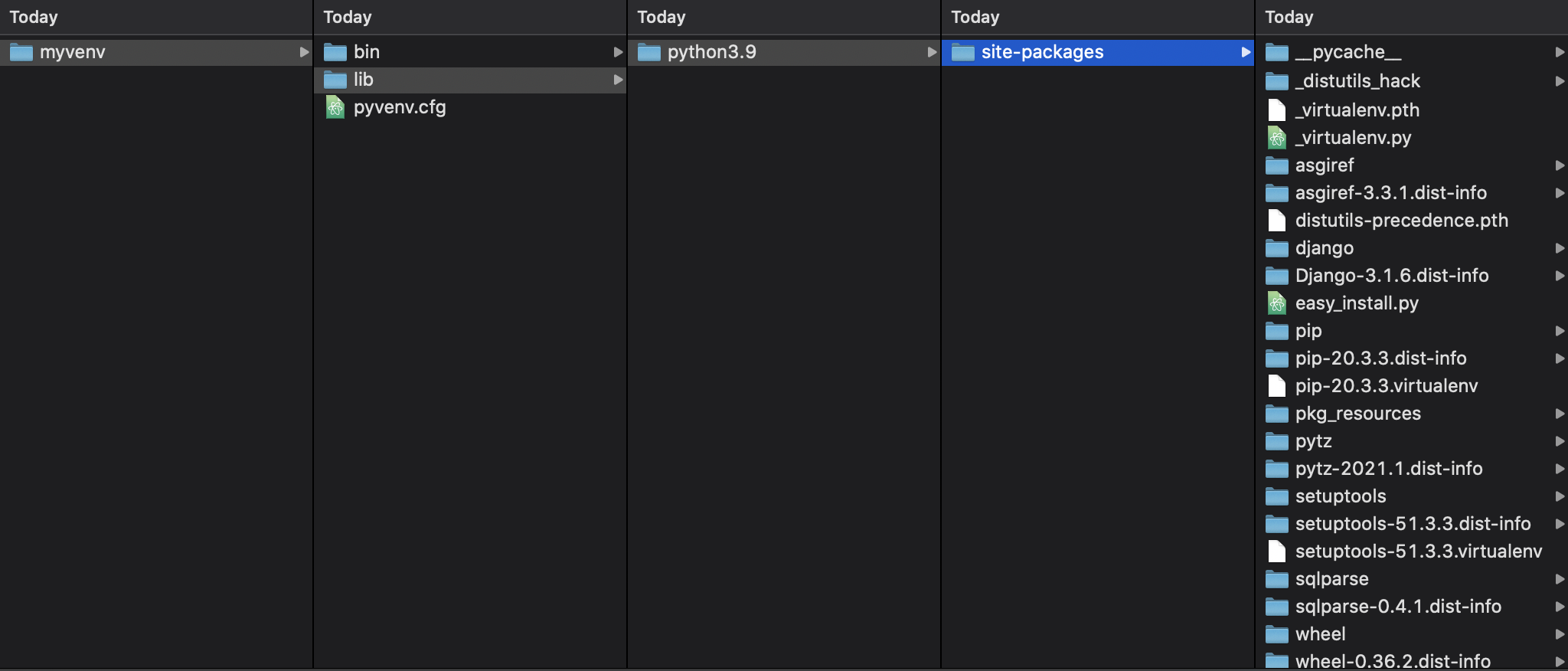Select the python3.9 folder name
1568x671 pixels.
(712, 52)
